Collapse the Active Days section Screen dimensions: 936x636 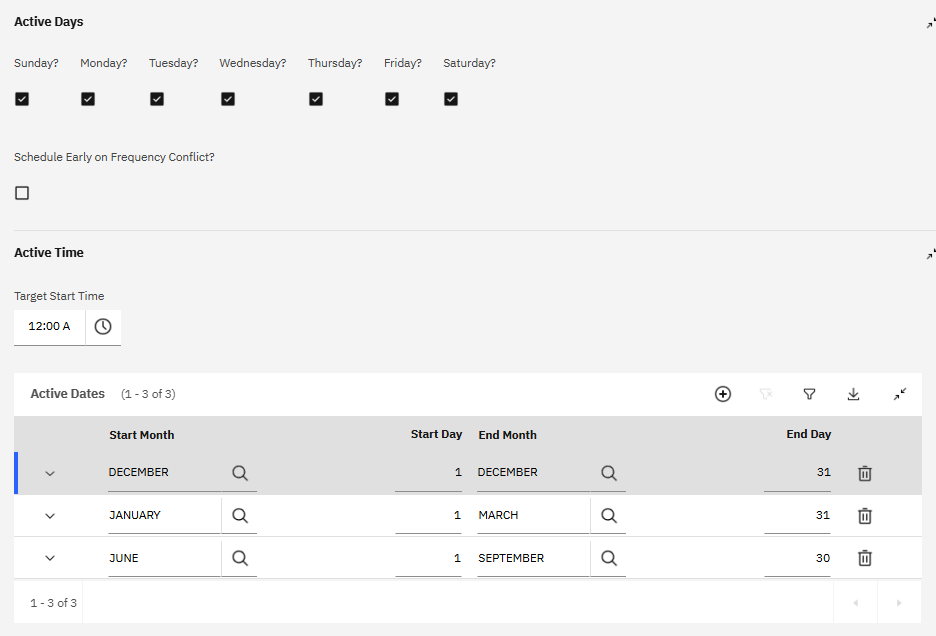(x=930, y=23)
